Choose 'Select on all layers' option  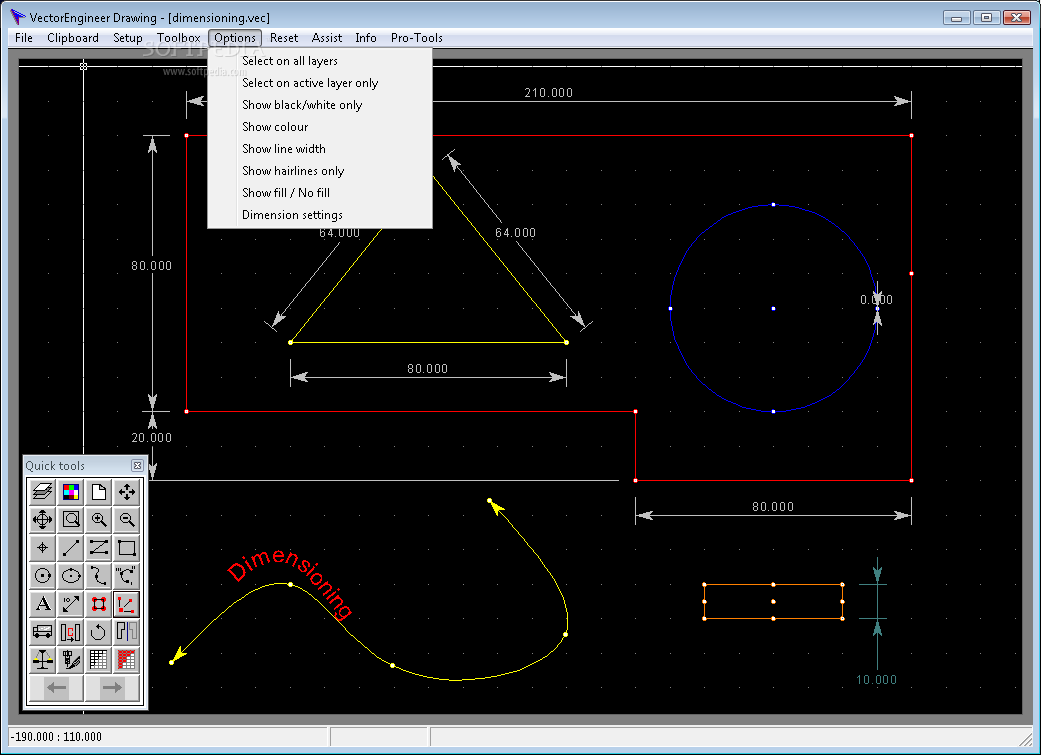coord(320,61)
